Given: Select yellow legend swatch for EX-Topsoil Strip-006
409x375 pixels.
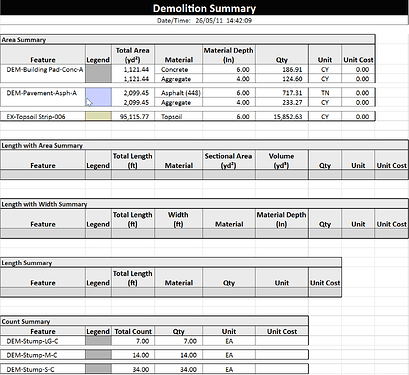Looking at the screenshot, I should coord(98,116).
